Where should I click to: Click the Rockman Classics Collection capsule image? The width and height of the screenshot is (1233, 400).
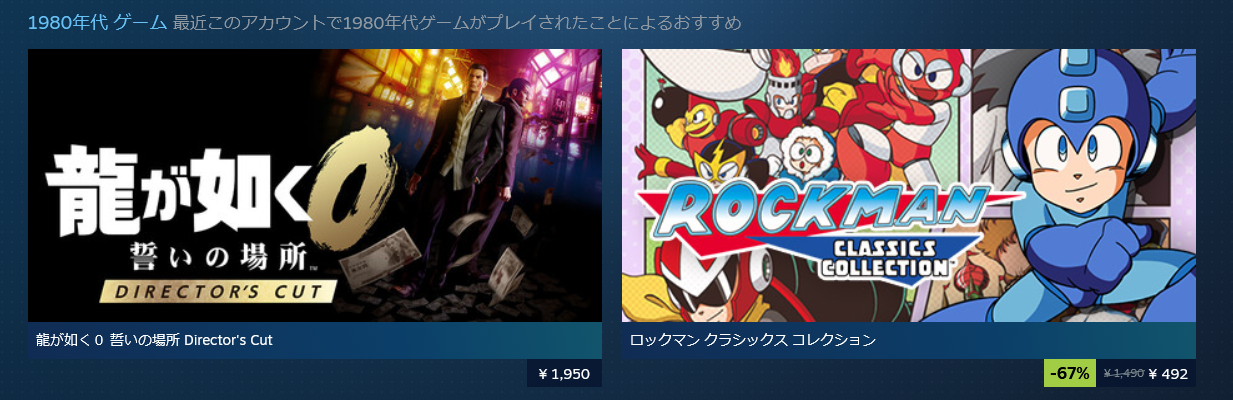coord(909,185)
